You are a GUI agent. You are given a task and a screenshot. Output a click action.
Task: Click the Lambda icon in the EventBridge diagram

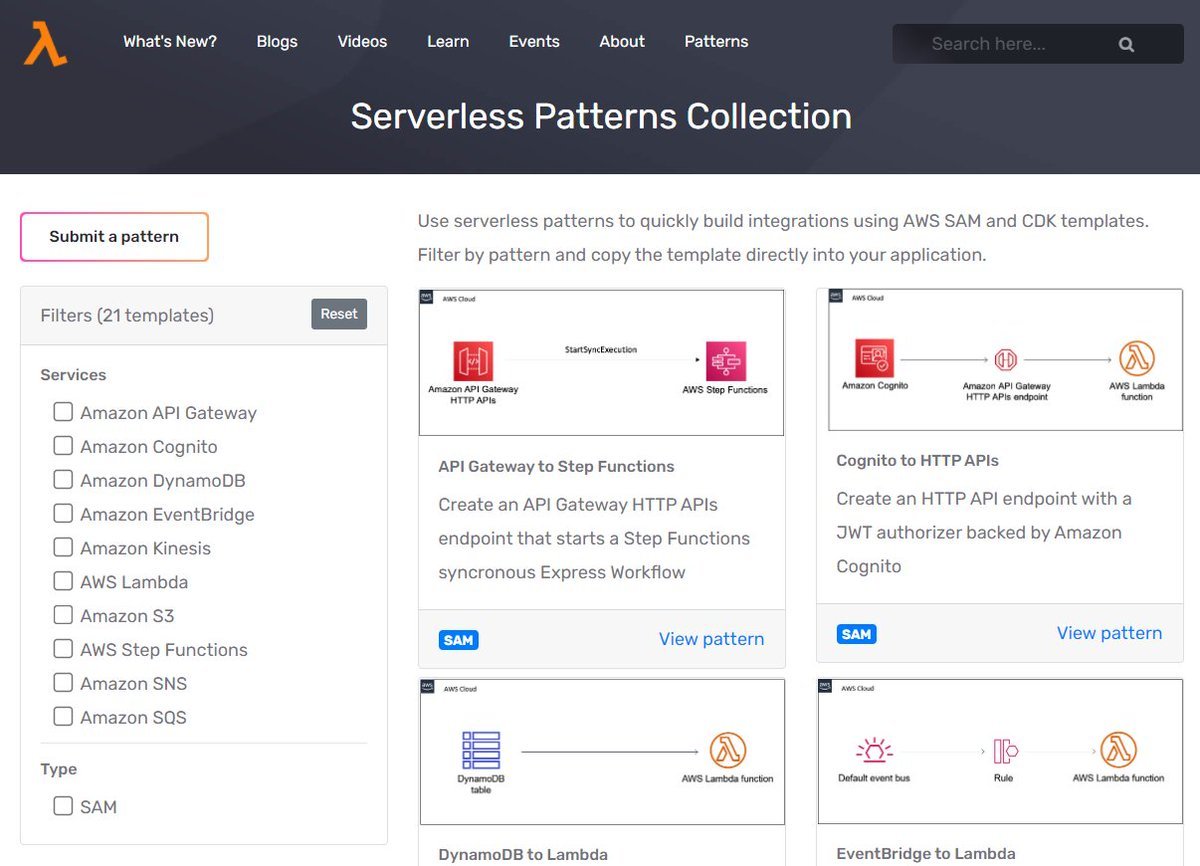click(x=1118, y=750)
